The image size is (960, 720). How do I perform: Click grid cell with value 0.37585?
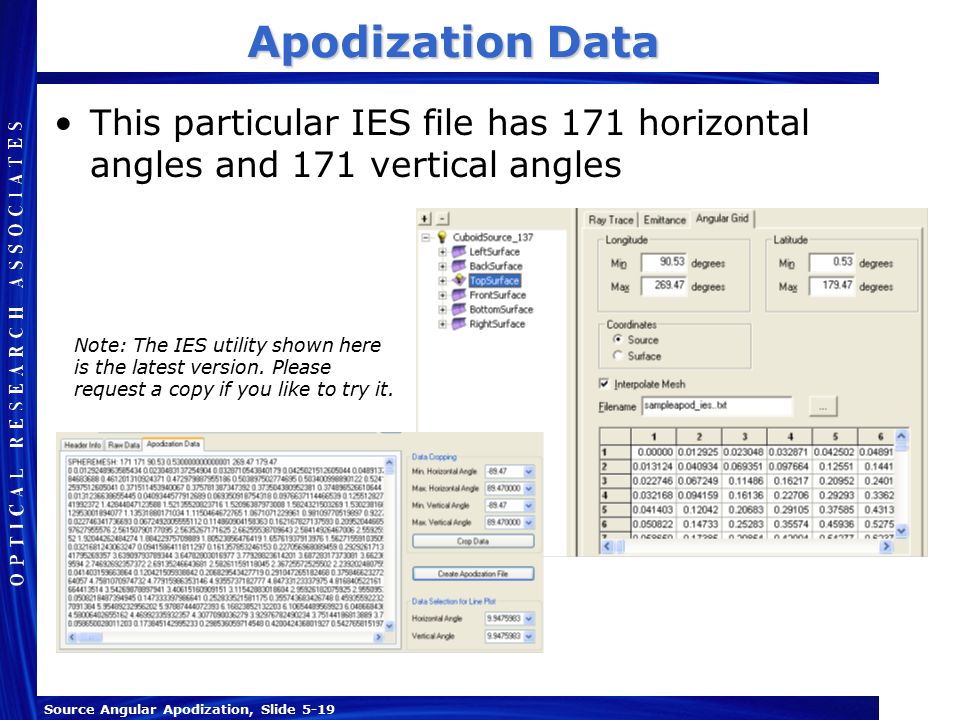pyautogui.click(x=834, y=509)
